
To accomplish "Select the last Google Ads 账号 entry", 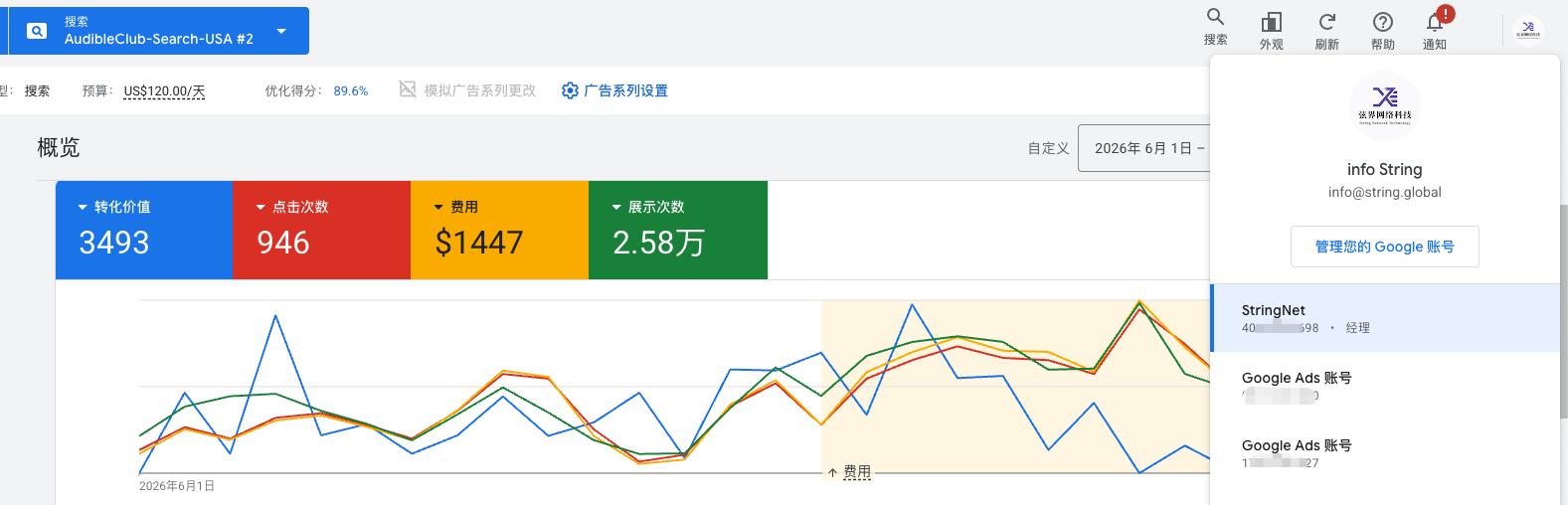I will (1384, 453).
